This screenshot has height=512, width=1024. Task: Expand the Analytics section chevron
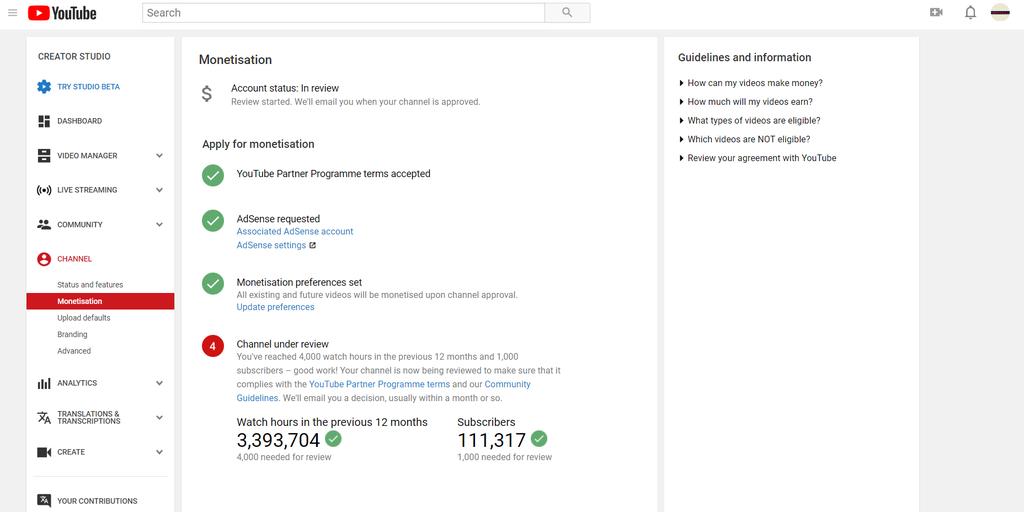click(x=159, y=383)
